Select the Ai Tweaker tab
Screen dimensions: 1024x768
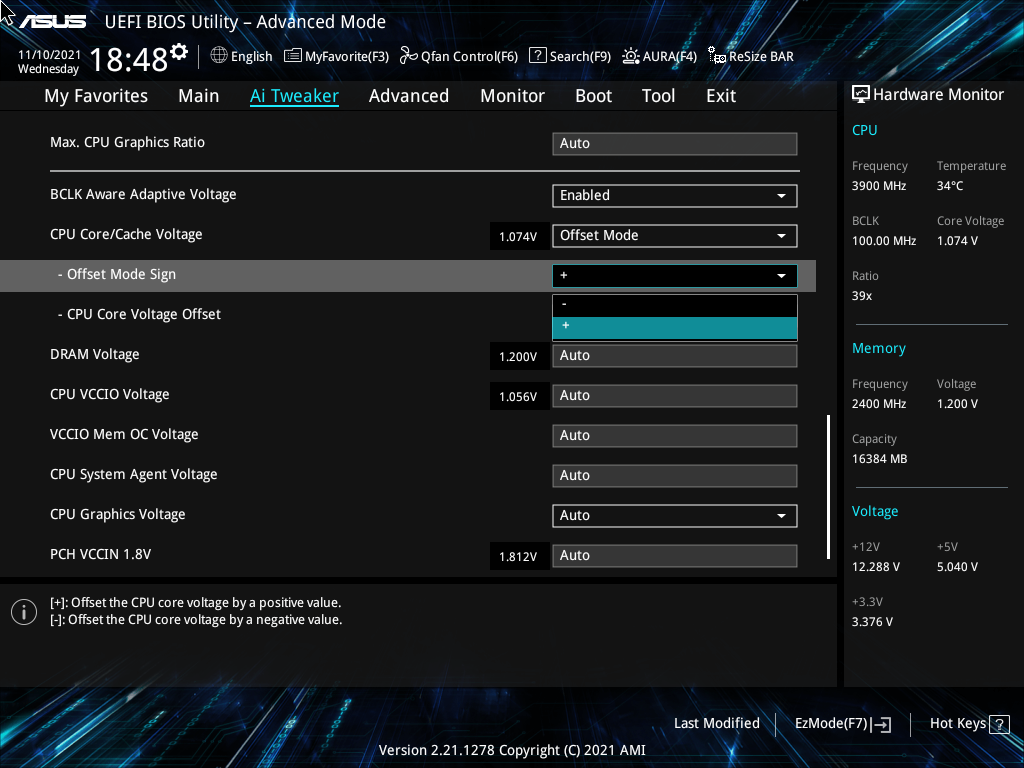click(294, 96)
